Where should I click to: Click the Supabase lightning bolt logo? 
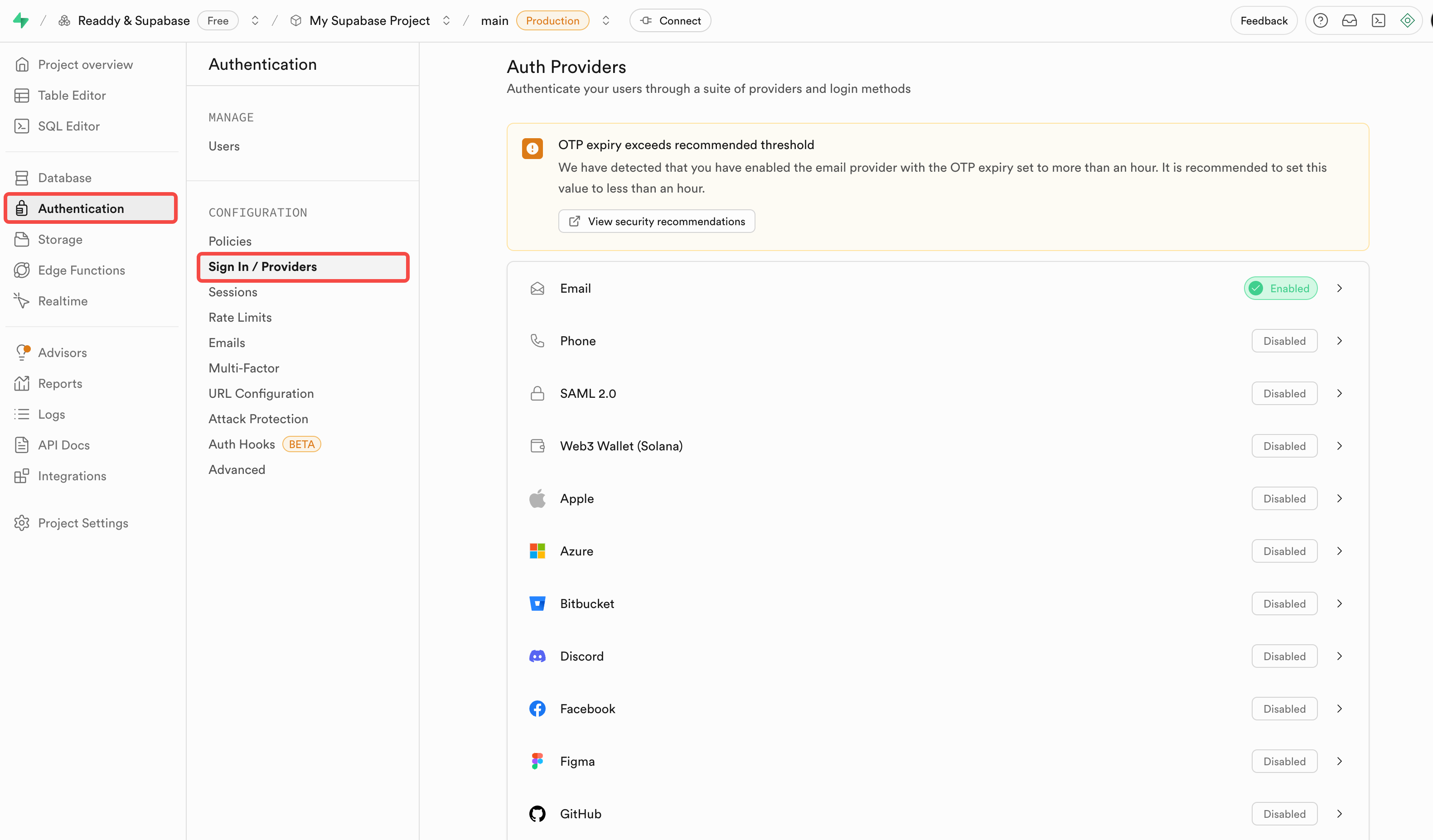(x=21, y=20)
